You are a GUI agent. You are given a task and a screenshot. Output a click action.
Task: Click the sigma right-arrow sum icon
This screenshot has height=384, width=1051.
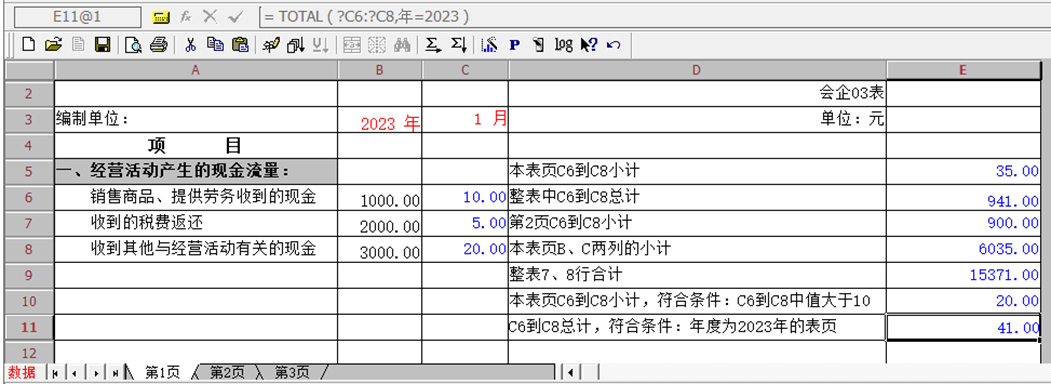tap(434, 45)
